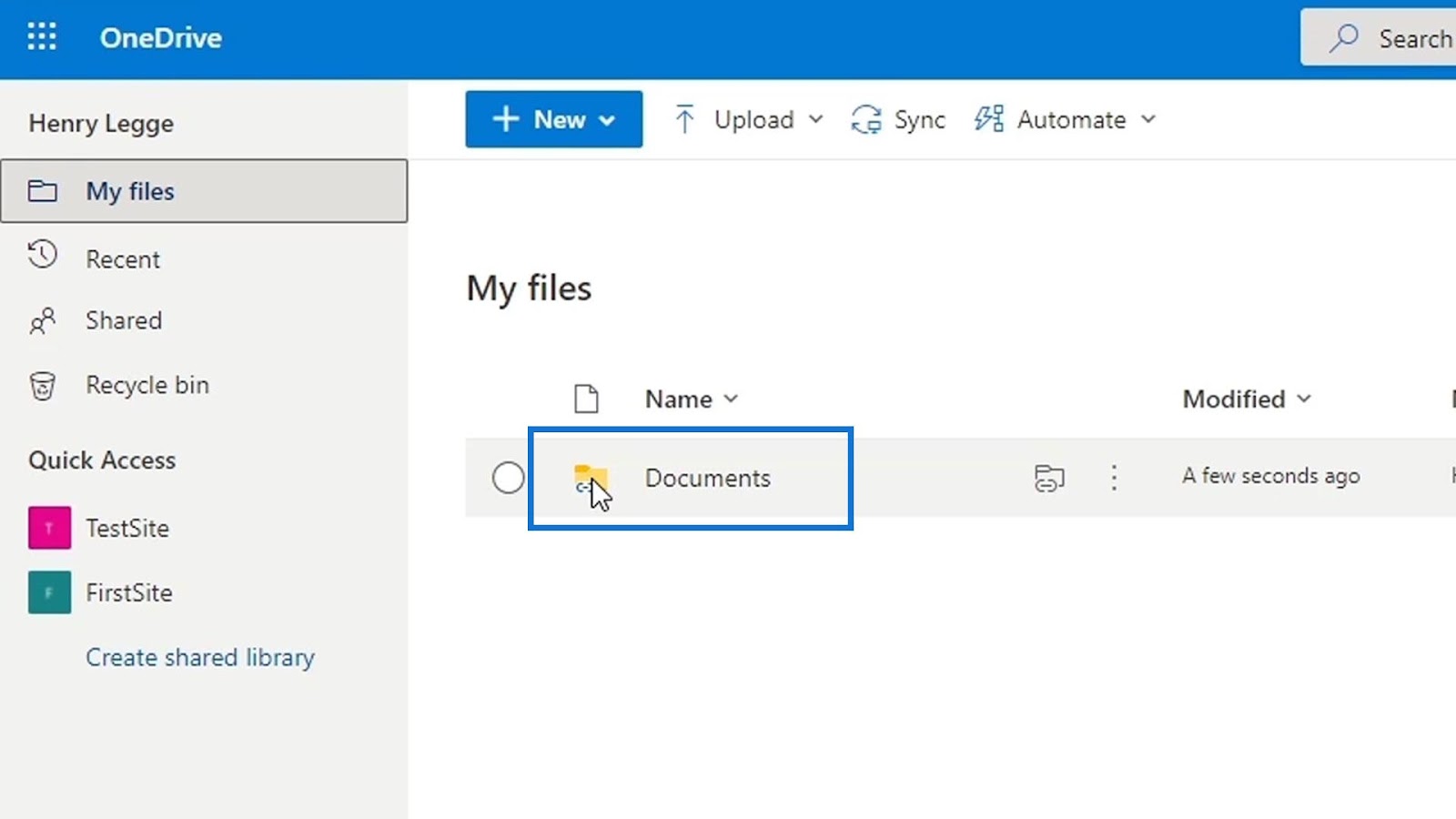Open the Documents folder name
Viewport: 1456px width, 819px height.
pyautogui.click(x=707, y=478)
